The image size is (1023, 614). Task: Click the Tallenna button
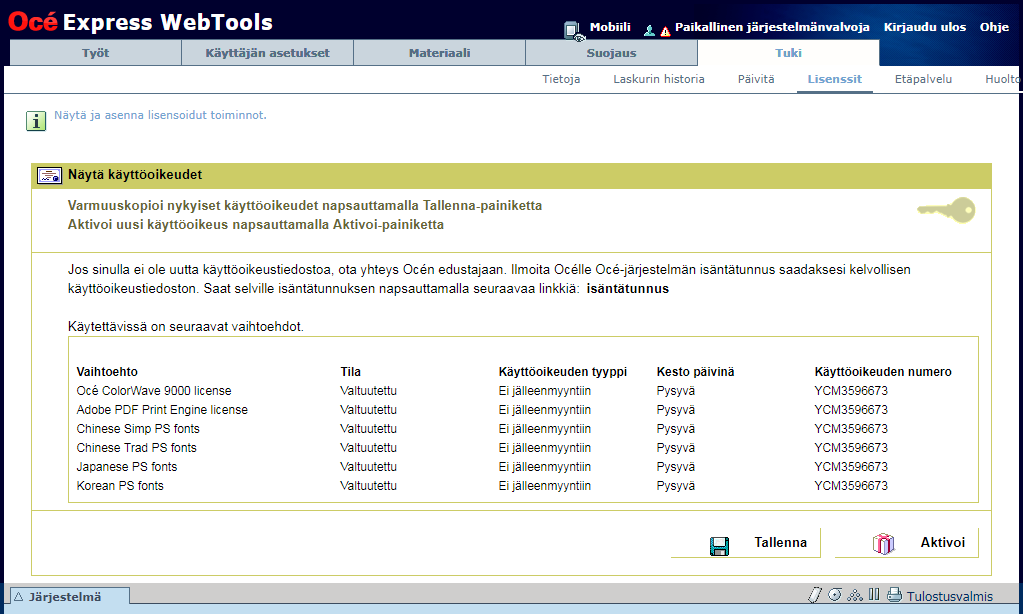[746, 543]
